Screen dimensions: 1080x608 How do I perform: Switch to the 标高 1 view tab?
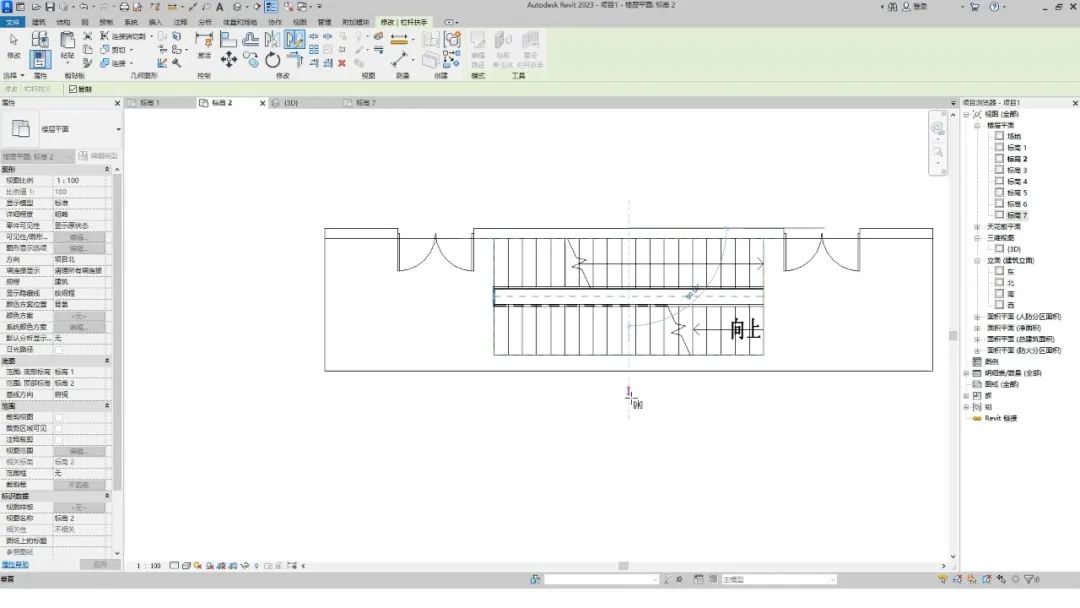[x=149, y=103]
